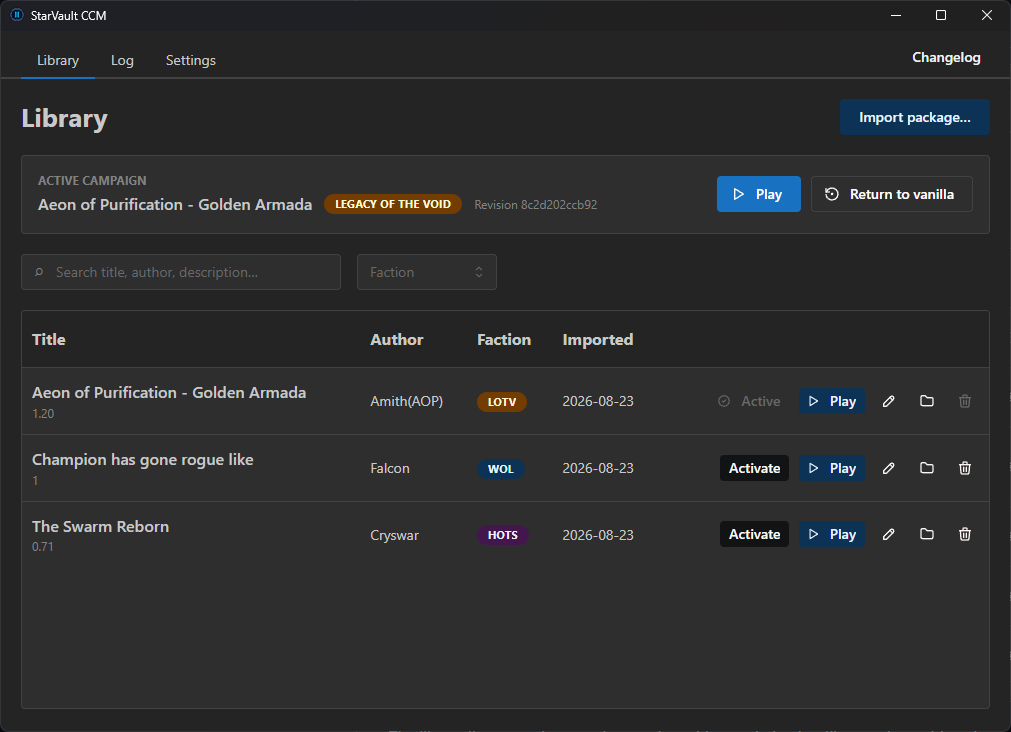Open folder for Aeon of Purification campaign
The width and height of the screenshot is (1011, 732).
pos(927,401)
